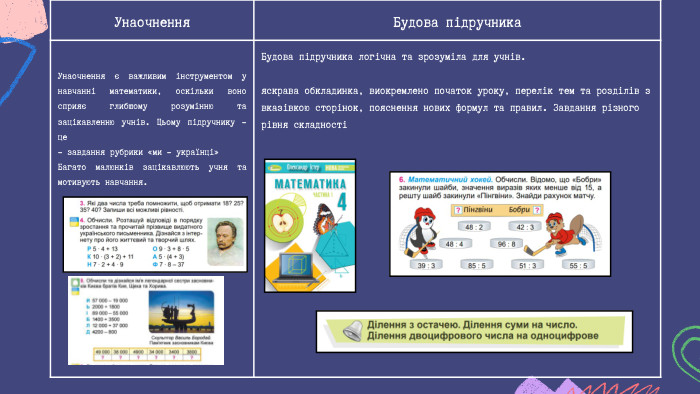
Task: Click the '48 : 2' puck in hockey image
Action: pos(474,227)
